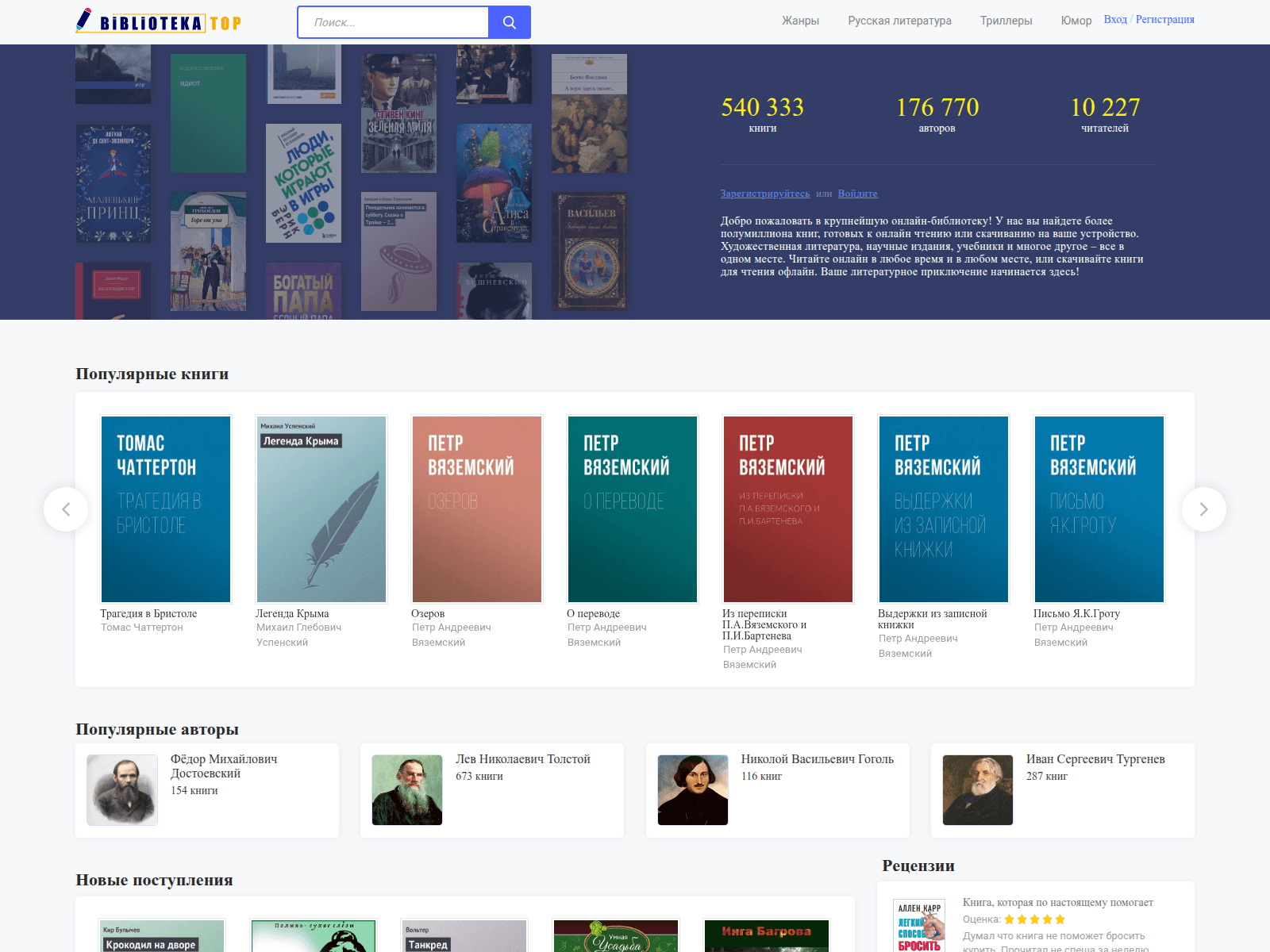
Task: Click Тургенев author portrait
Action: click(x=978, y=790)
